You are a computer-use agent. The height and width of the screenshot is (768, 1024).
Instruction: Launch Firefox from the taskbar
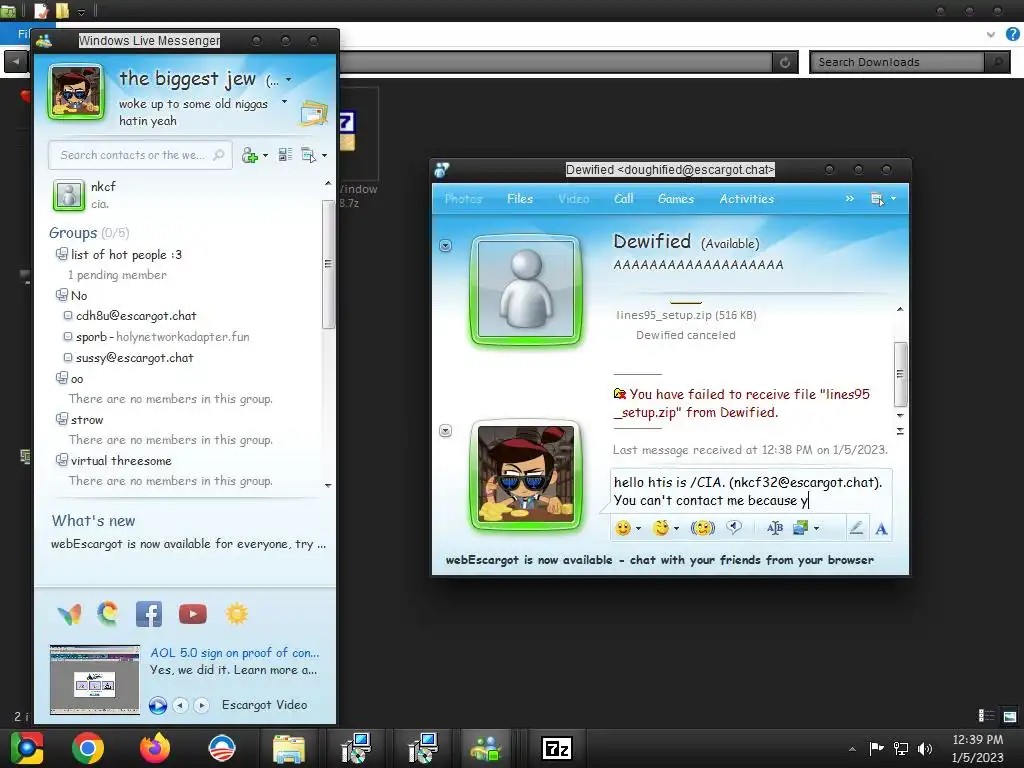pos(155,748)
